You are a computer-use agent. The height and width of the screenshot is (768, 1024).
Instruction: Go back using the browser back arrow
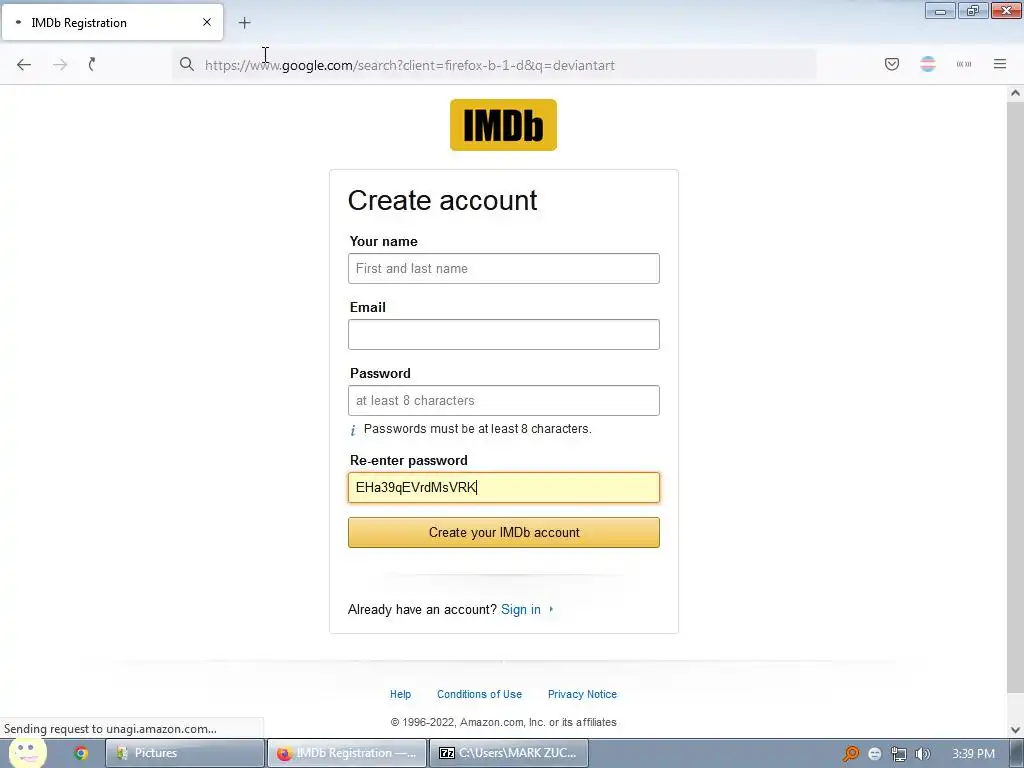tap(24, 65)
